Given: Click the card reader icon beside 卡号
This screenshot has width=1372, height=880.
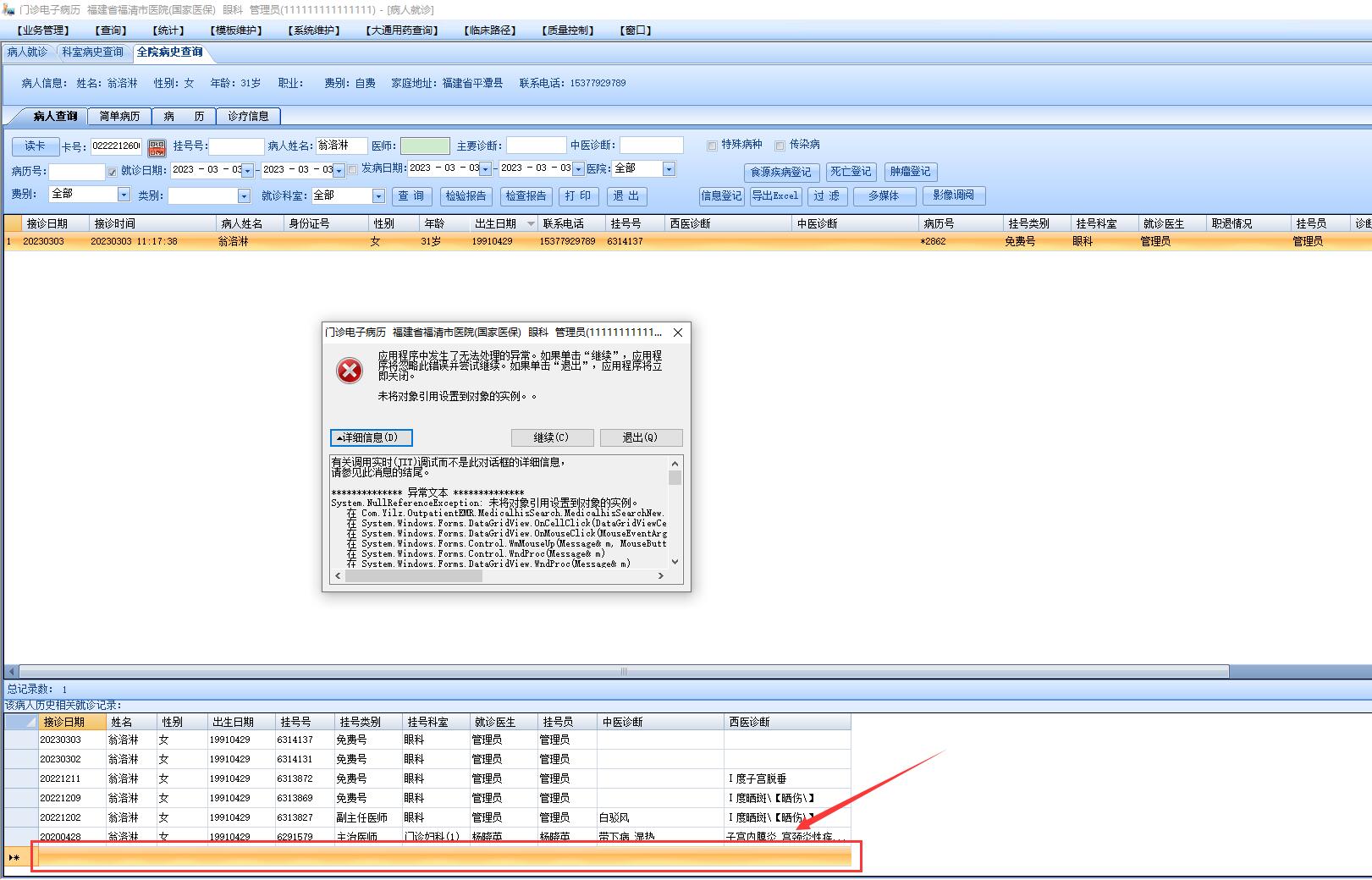Looking at the screenshot, I should [157, 148].
